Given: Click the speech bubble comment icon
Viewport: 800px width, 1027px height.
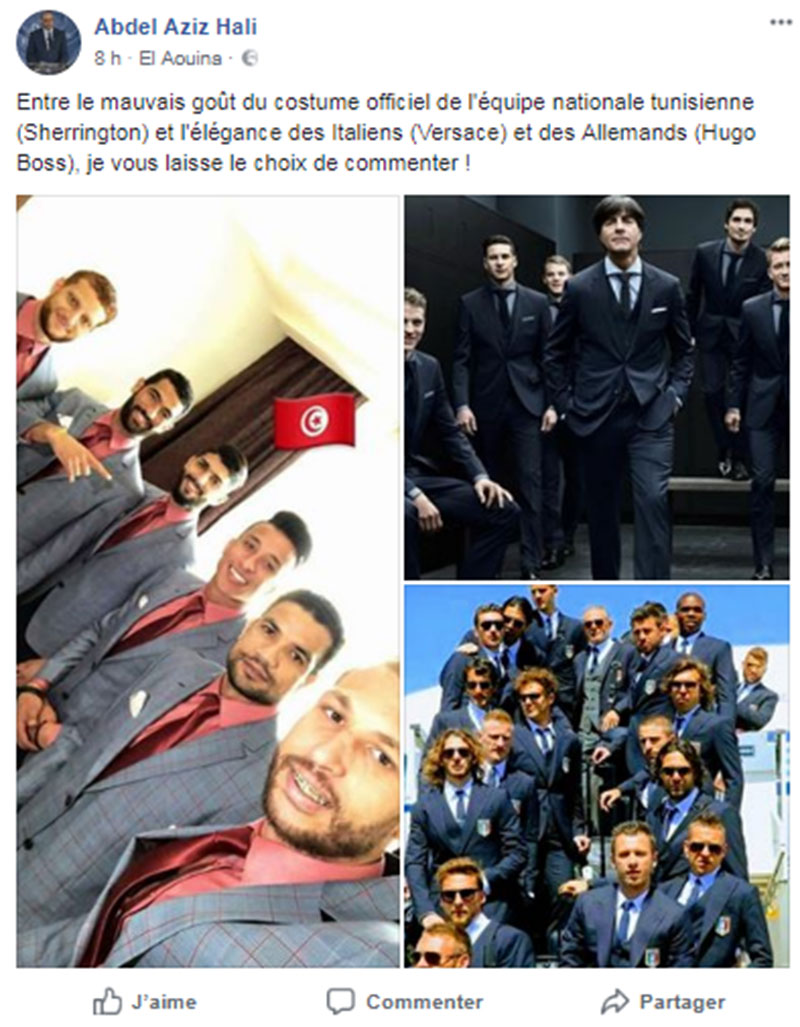Looking at the screenshot, I should pos(341,1002).
